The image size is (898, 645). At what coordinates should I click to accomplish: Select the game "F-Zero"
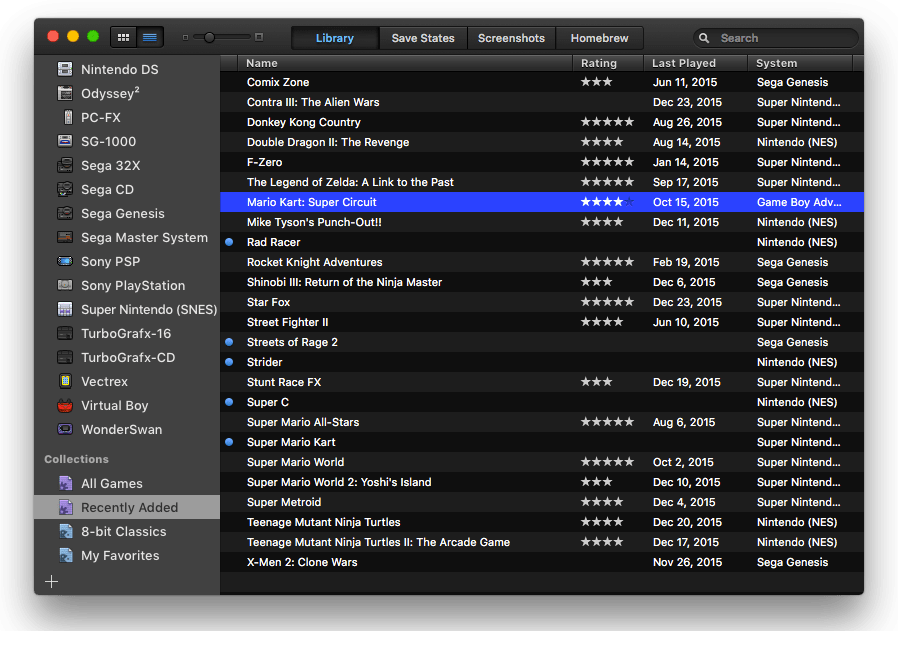pyautogui.click(x=542, y=162)
